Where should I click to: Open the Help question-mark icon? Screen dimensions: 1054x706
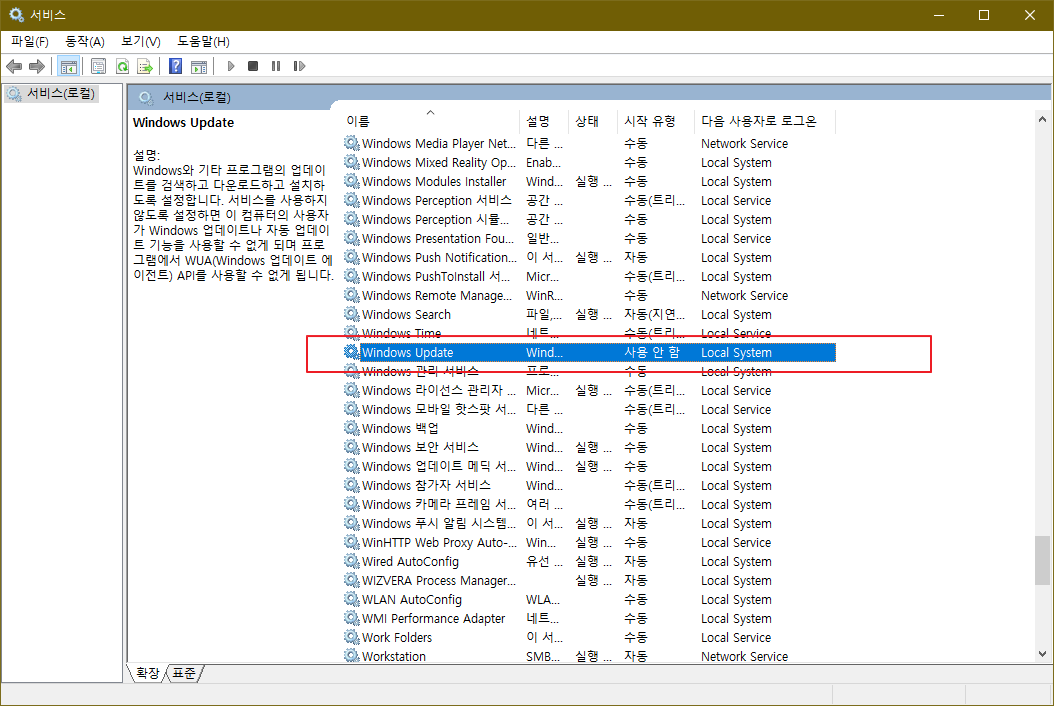pos(175,66)
